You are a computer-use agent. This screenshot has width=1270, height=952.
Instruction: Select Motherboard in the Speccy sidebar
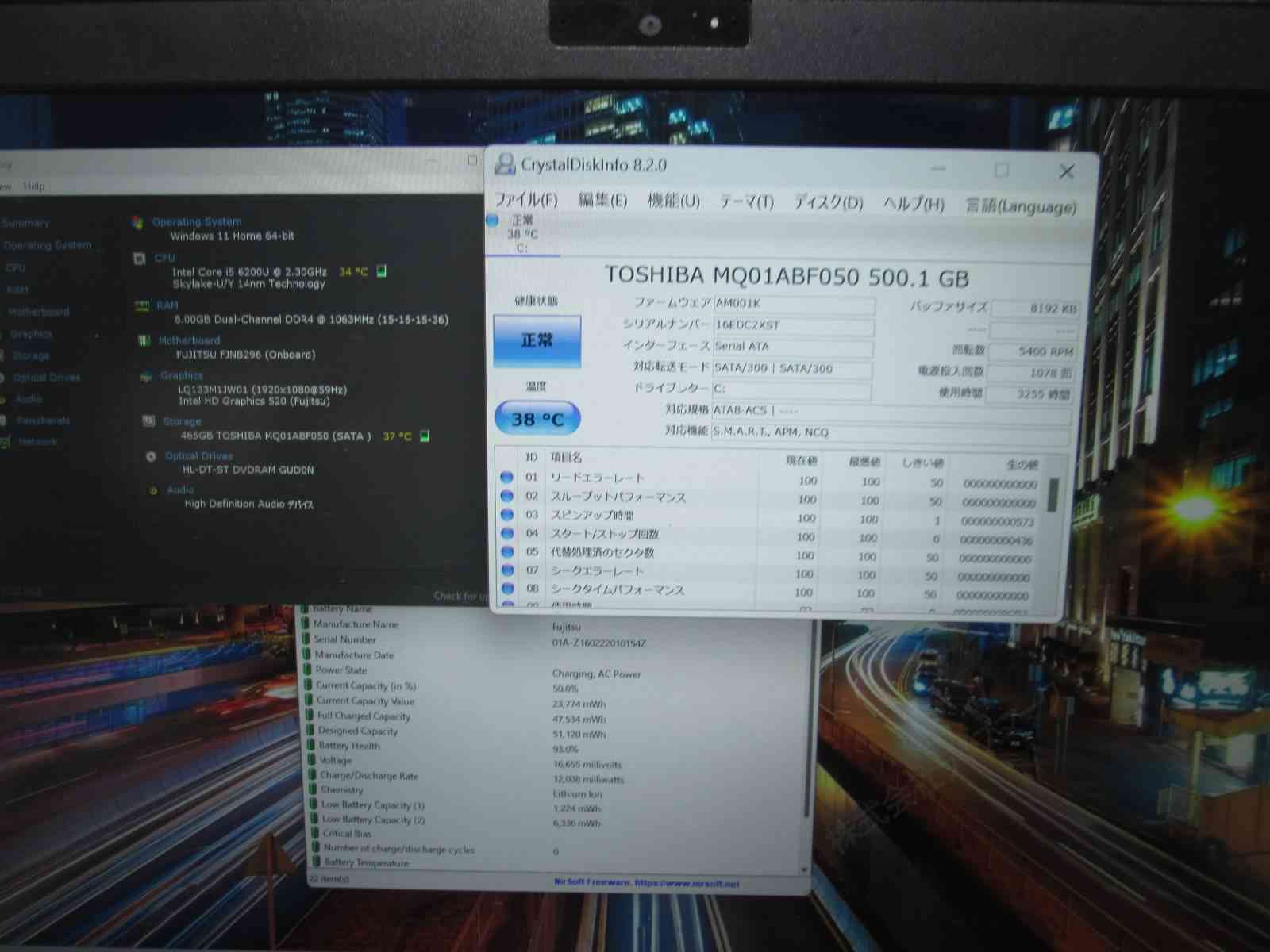(x=39, y=312)
